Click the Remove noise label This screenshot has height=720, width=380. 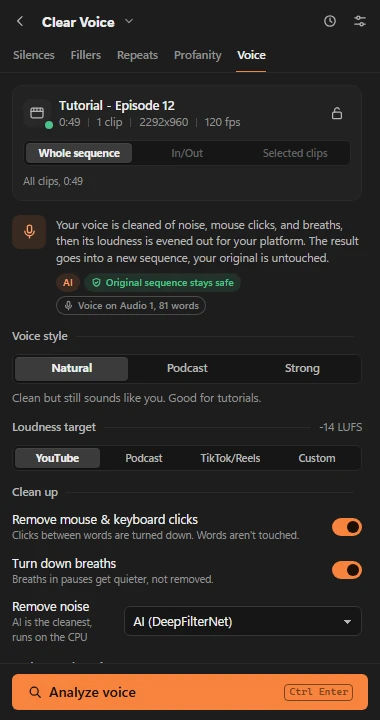click(x=50, y=607)
